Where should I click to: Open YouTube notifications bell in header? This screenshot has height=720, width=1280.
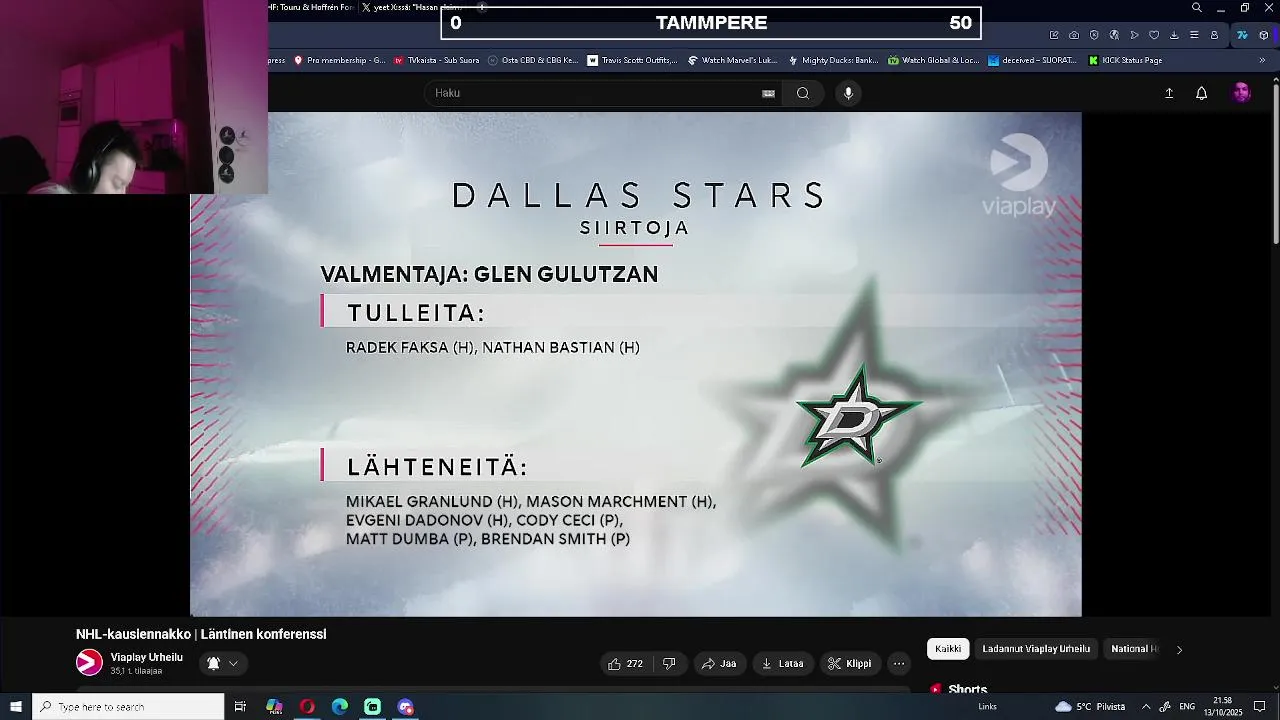tap(1202, 93)
